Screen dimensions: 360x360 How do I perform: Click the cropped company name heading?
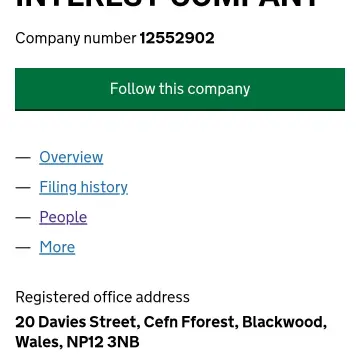(x=167, y=4)
